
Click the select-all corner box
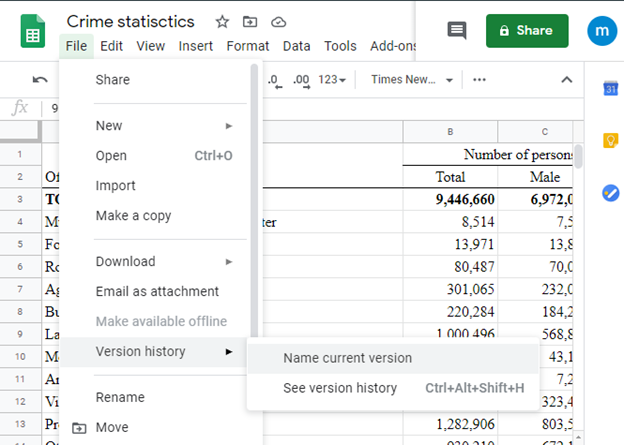click(x=20, y=132)
